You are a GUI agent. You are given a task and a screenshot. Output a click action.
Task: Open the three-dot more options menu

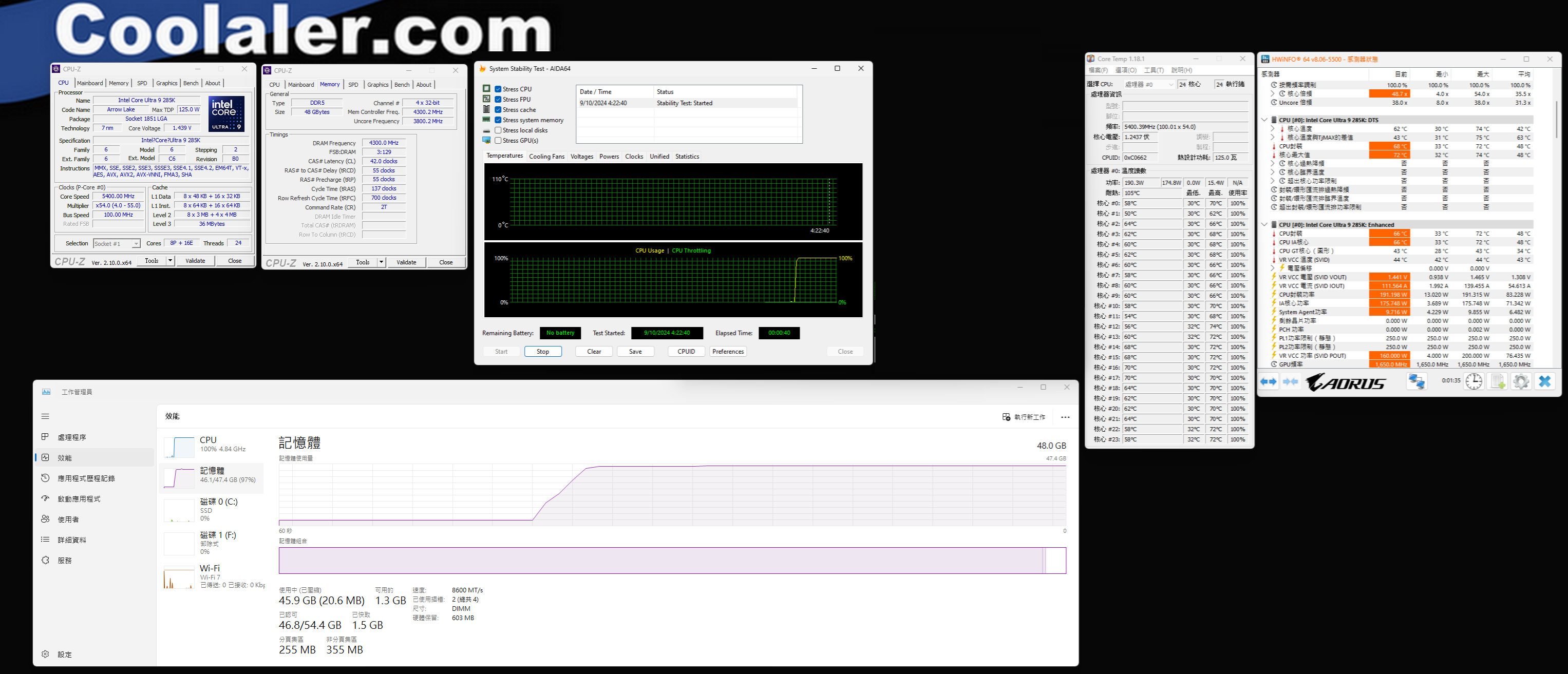(1065, 417)
